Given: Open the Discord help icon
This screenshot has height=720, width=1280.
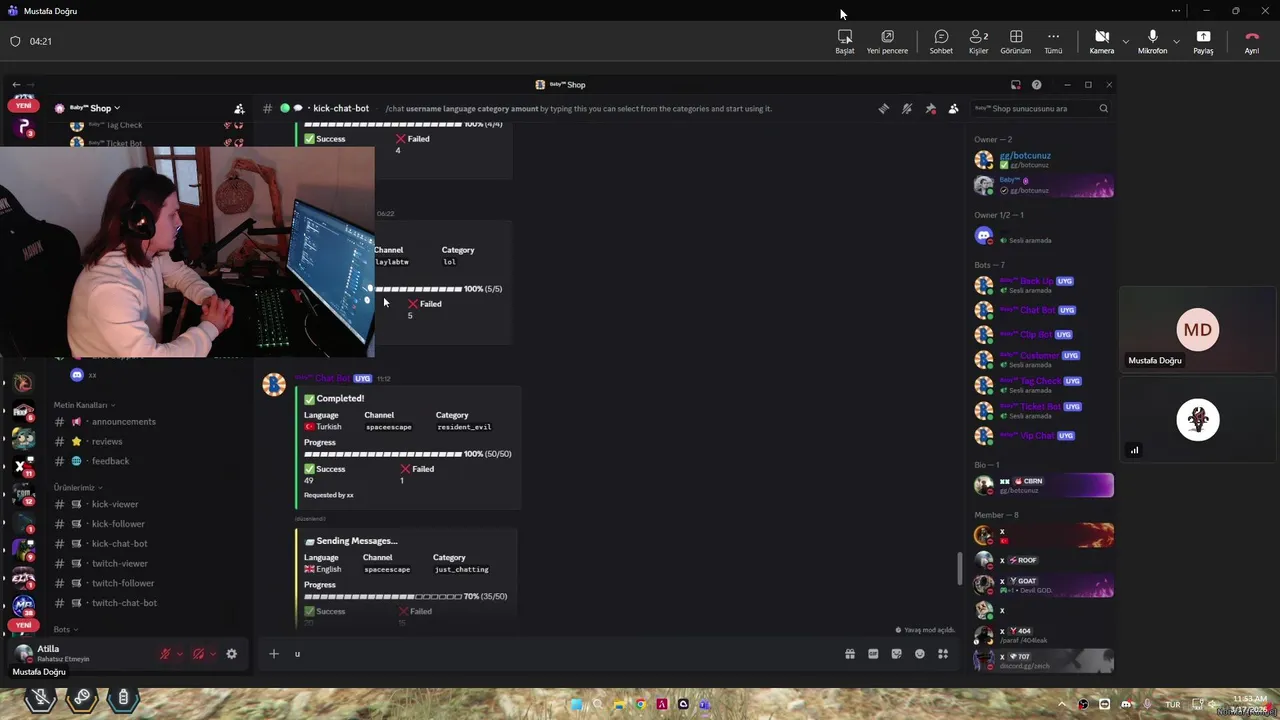Looking at the screenshot, I should coord(1036,85).
